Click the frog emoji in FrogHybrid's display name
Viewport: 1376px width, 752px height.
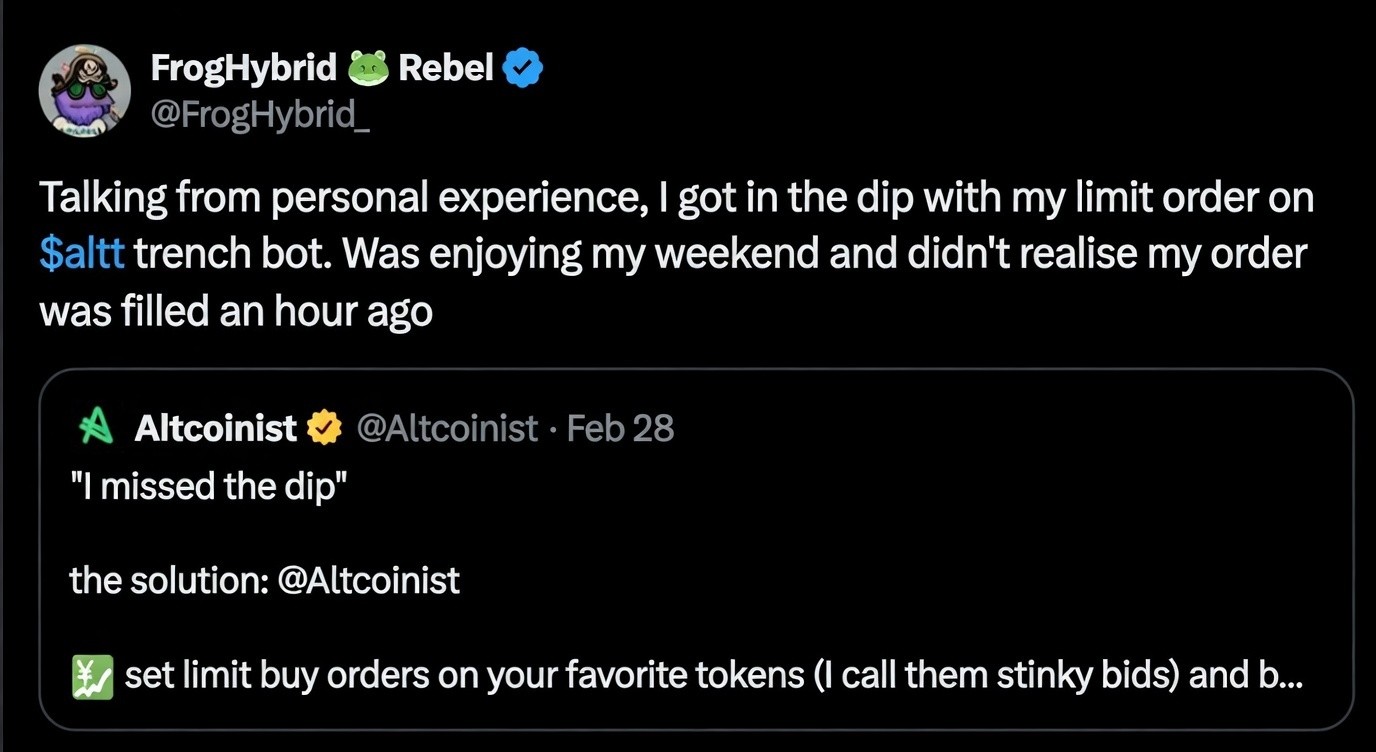[366, 66]
